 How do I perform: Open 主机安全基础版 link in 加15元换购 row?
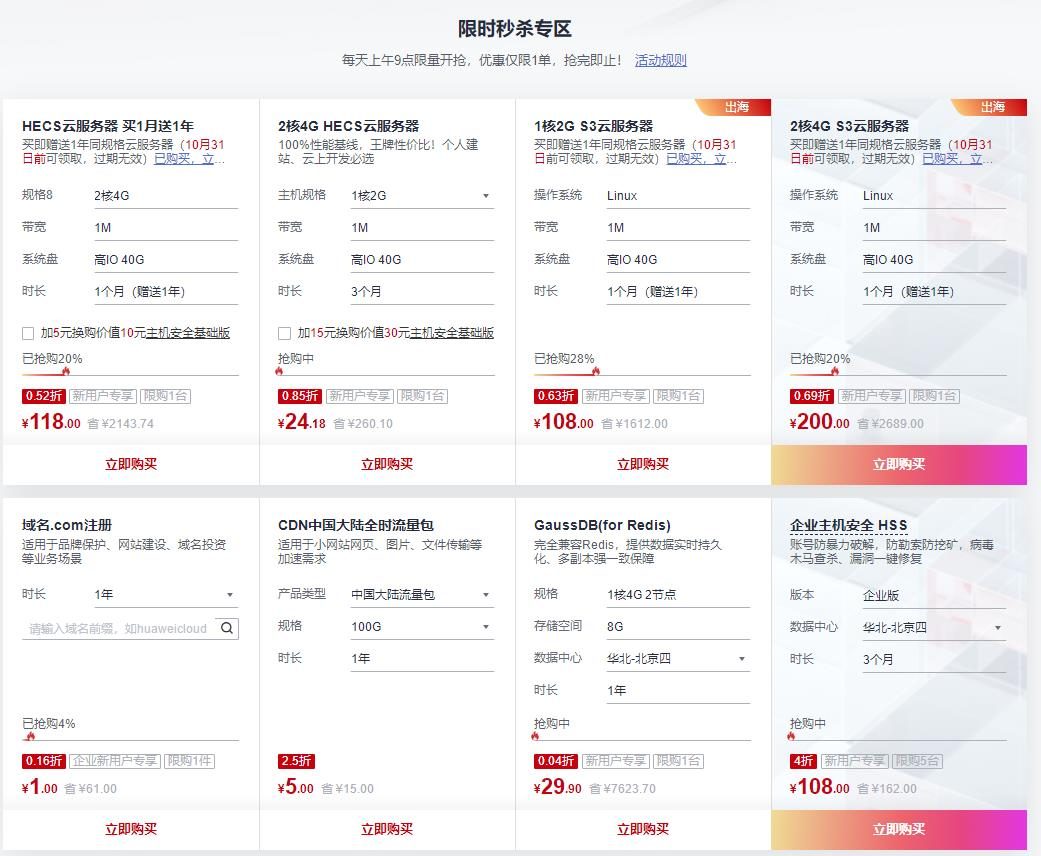[451, 333]
